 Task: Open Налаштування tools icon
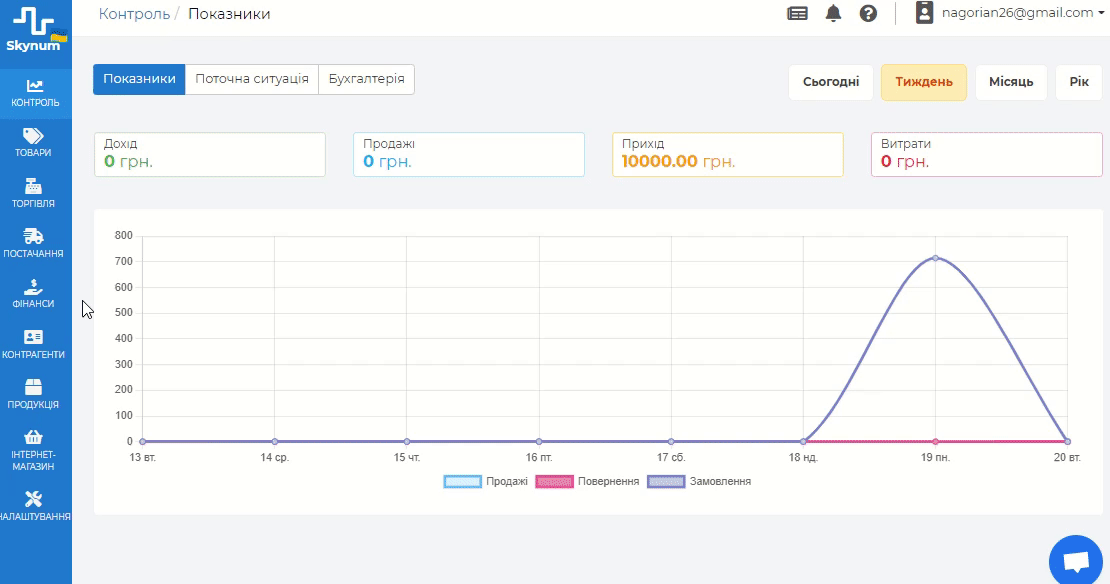33,499
